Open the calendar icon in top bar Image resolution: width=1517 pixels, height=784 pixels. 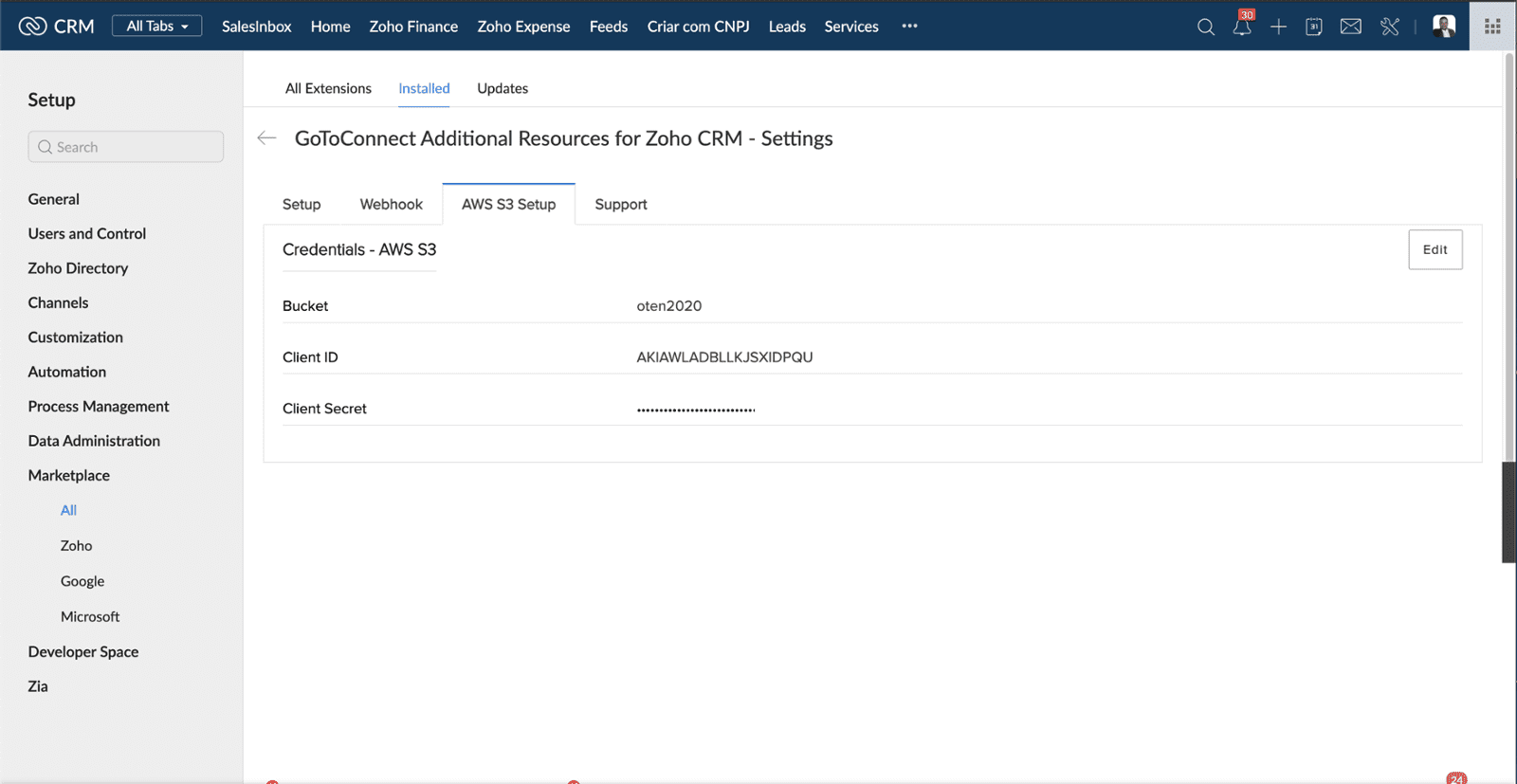point(1314,27)
